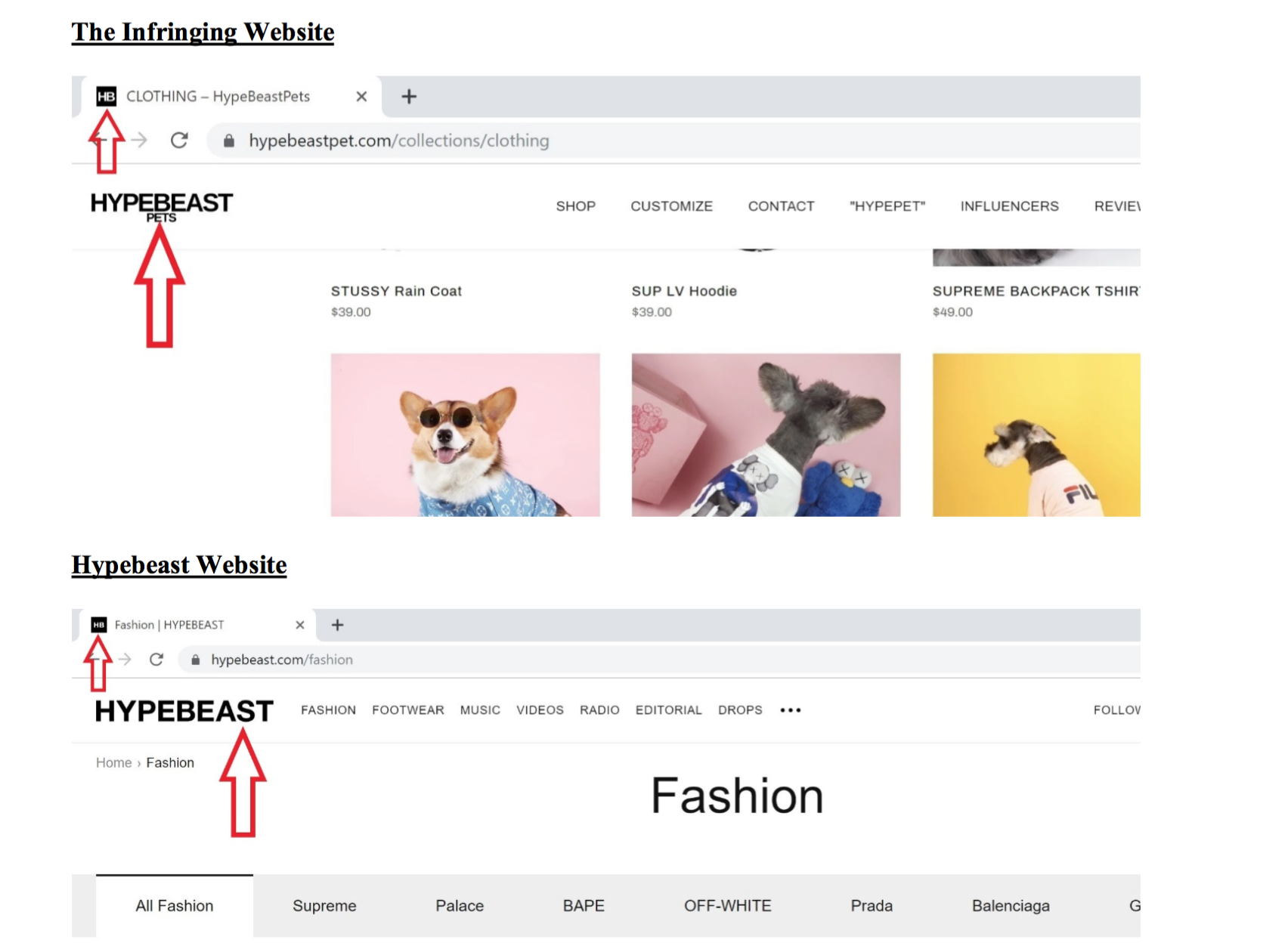Open "HYPEPET" menu item

887,206
